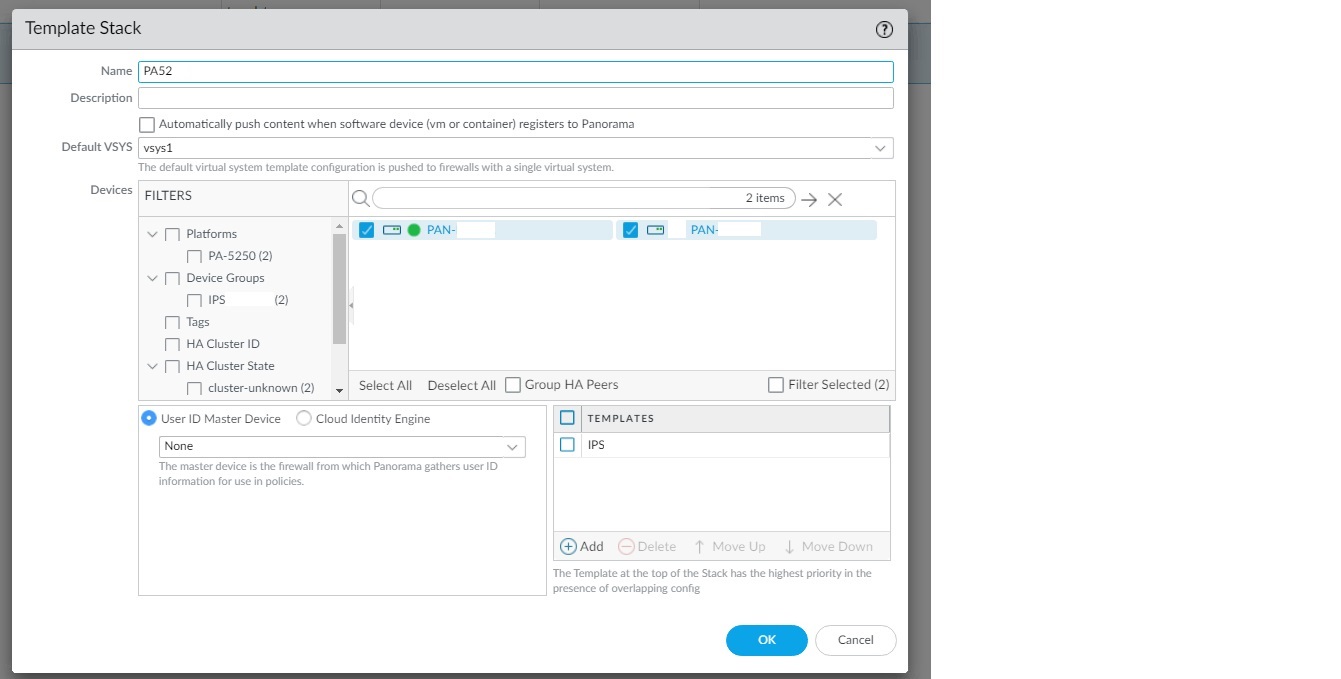Click the Add icon under Templates list

[581, 546]
